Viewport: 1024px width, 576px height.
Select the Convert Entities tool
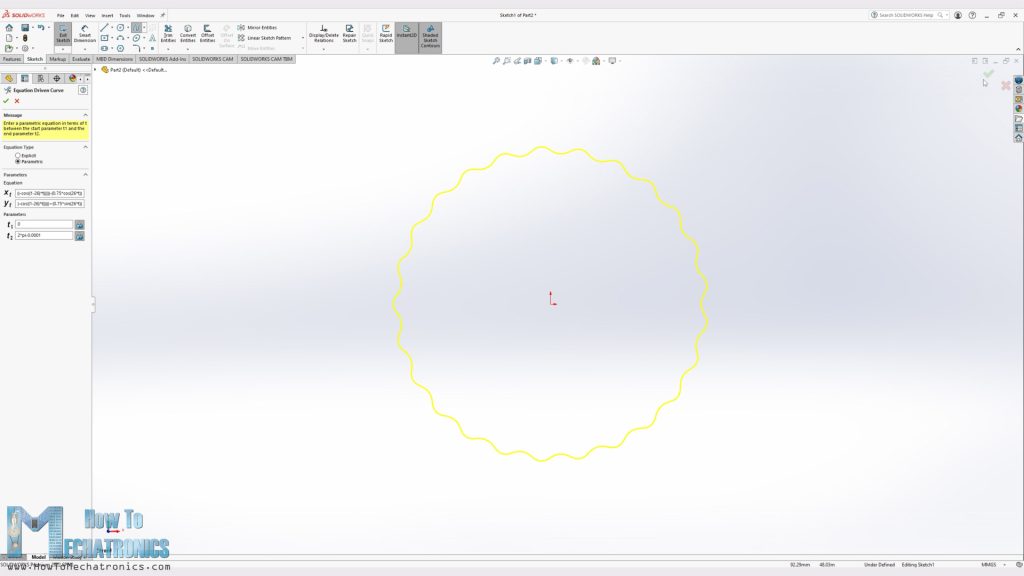click(189, 35)
